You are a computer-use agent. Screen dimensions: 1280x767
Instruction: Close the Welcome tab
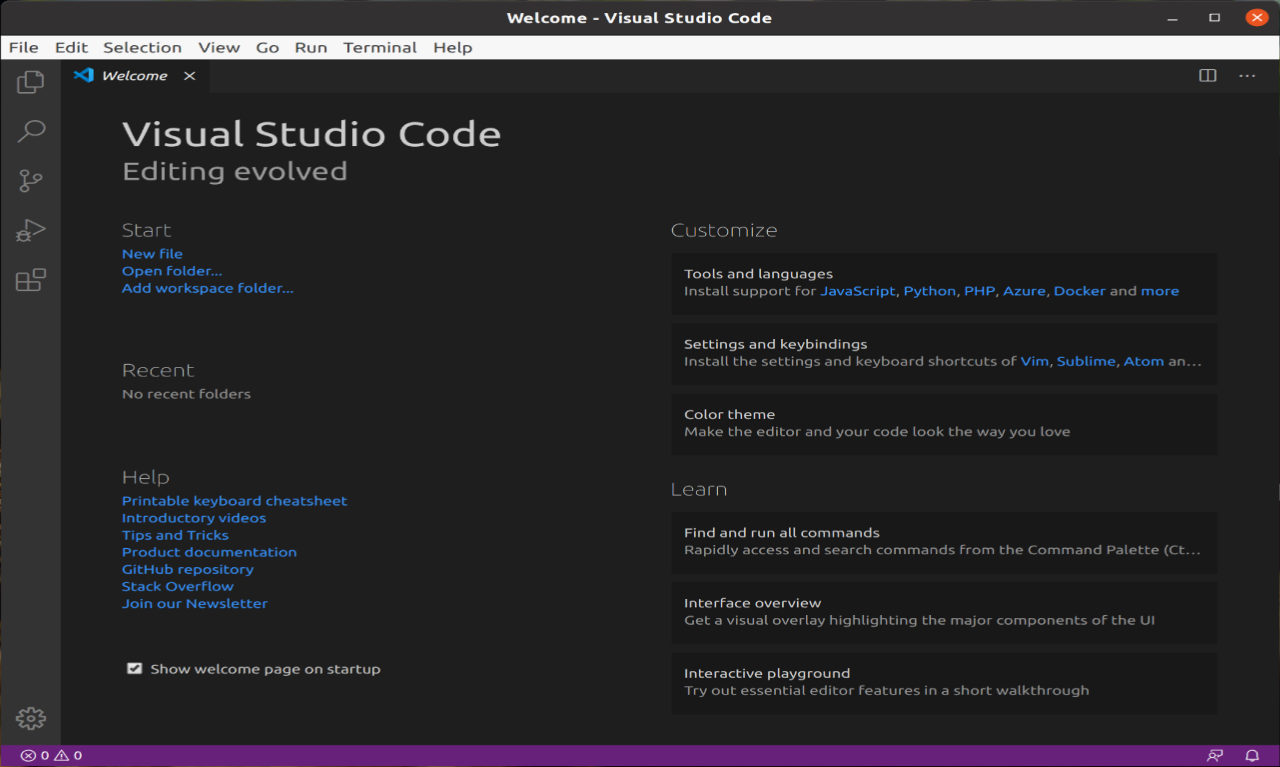(189, 76)
